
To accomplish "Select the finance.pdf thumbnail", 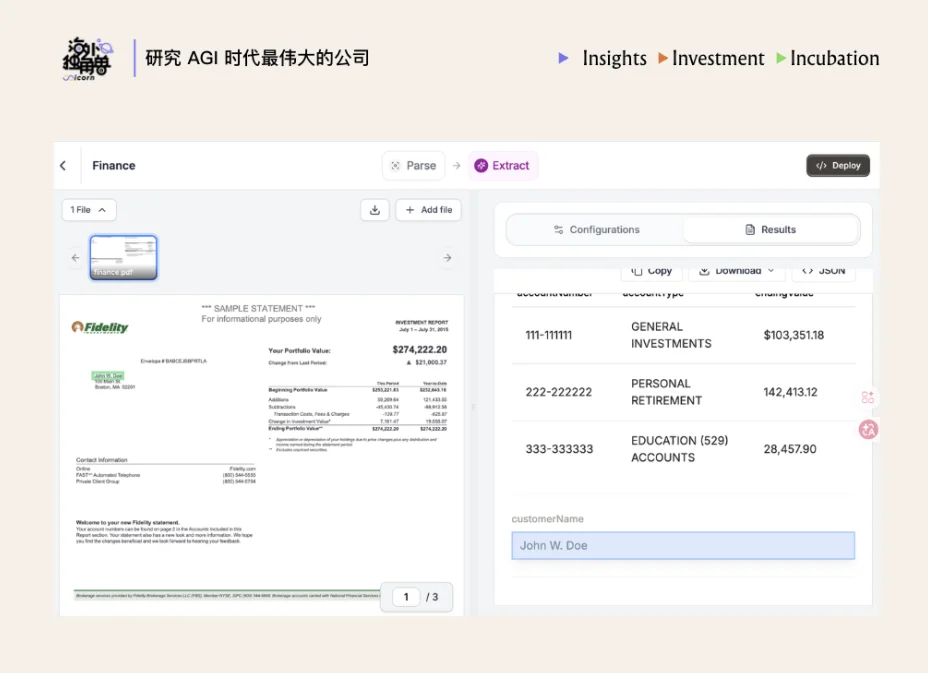I will click(123, 257).
